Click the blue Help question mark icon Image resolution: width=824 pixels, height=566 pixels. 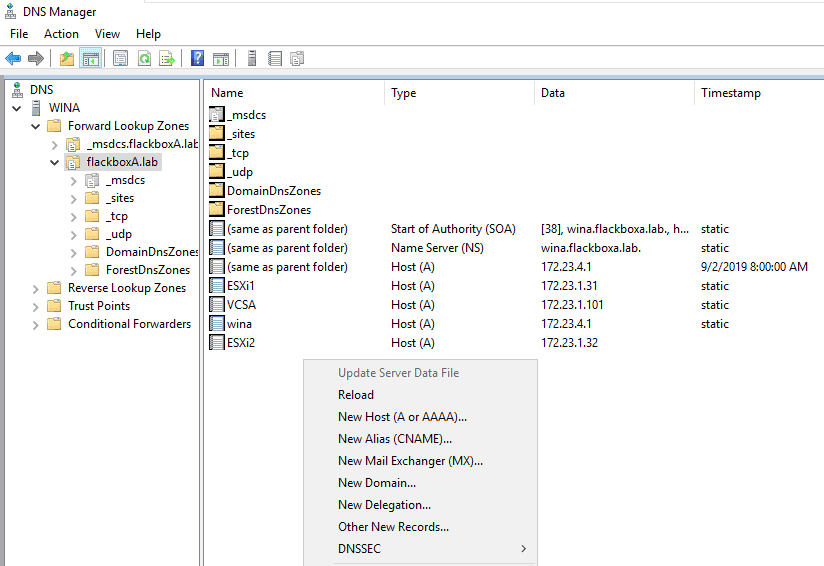(x=198, y=59)
